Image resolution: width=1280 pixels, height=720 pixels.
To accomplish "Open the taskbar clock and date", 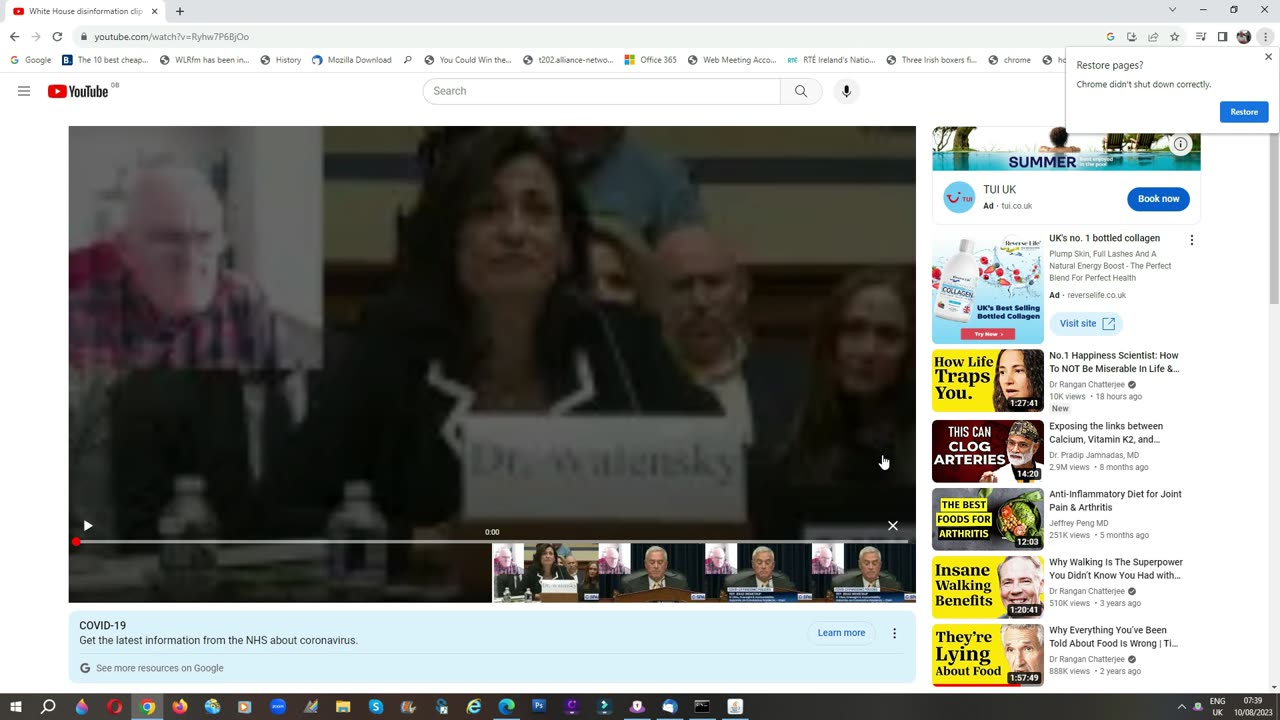I will point(1252,707).
